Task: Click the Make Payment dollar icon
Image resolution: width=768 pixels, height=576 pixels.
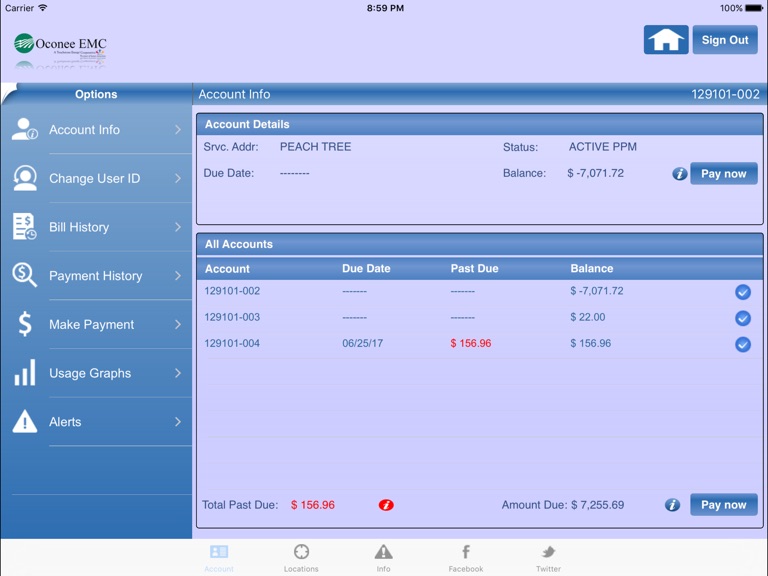Action: (24, 324)
